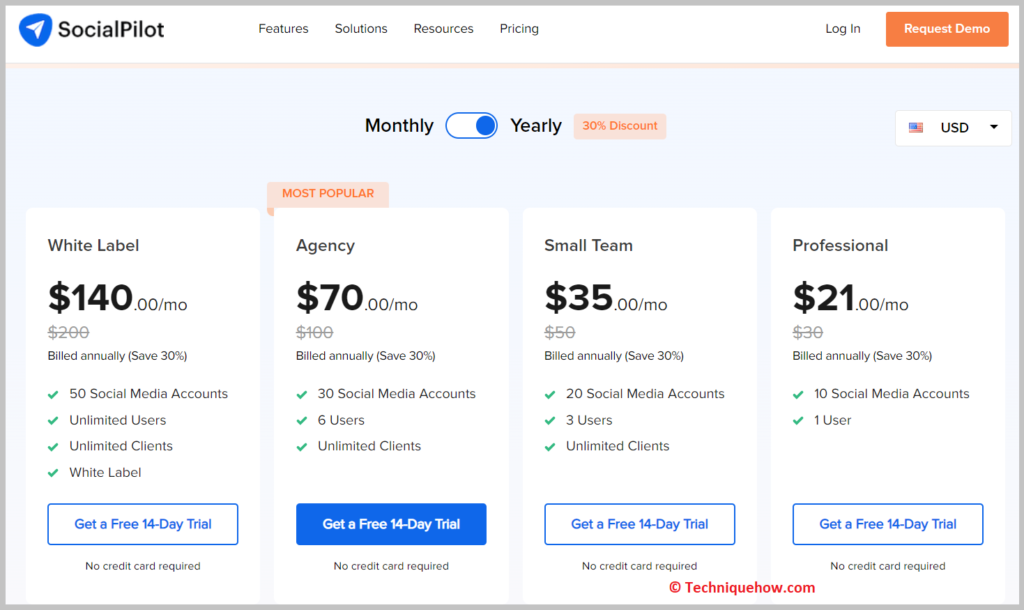Start Small Team free 14-day trial
This screenshot has width=1024, height=610.
coord(639,524)
